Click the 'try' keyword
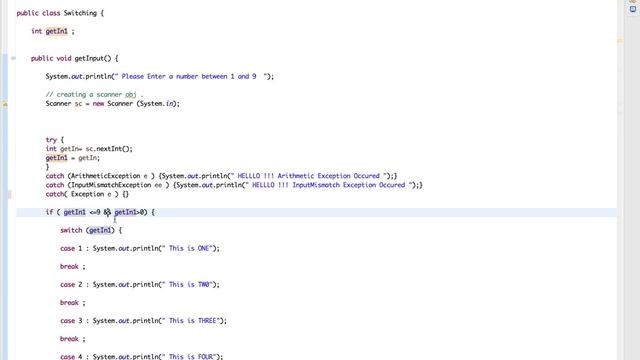The image size is (640, 360). tap(51, 140)
